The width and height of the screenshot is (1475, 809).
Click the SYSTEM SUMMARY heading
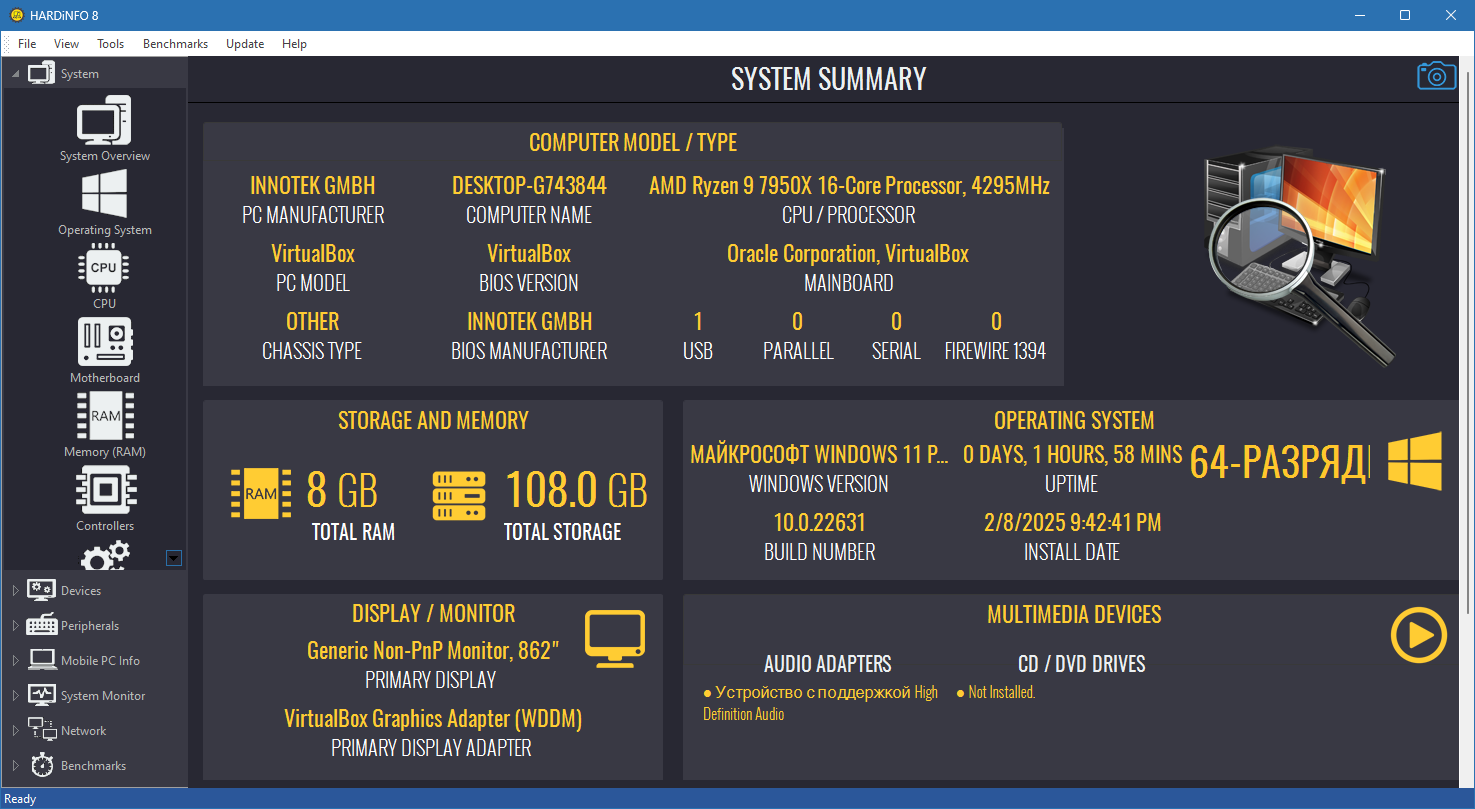click(x=829, y=79)
